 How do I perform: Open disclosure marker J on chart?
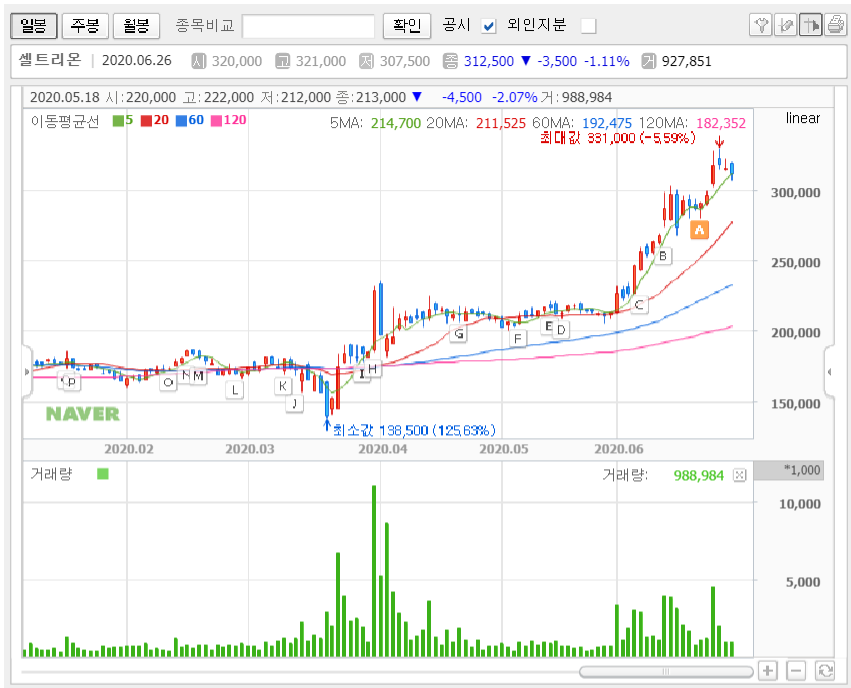point(294,403)
